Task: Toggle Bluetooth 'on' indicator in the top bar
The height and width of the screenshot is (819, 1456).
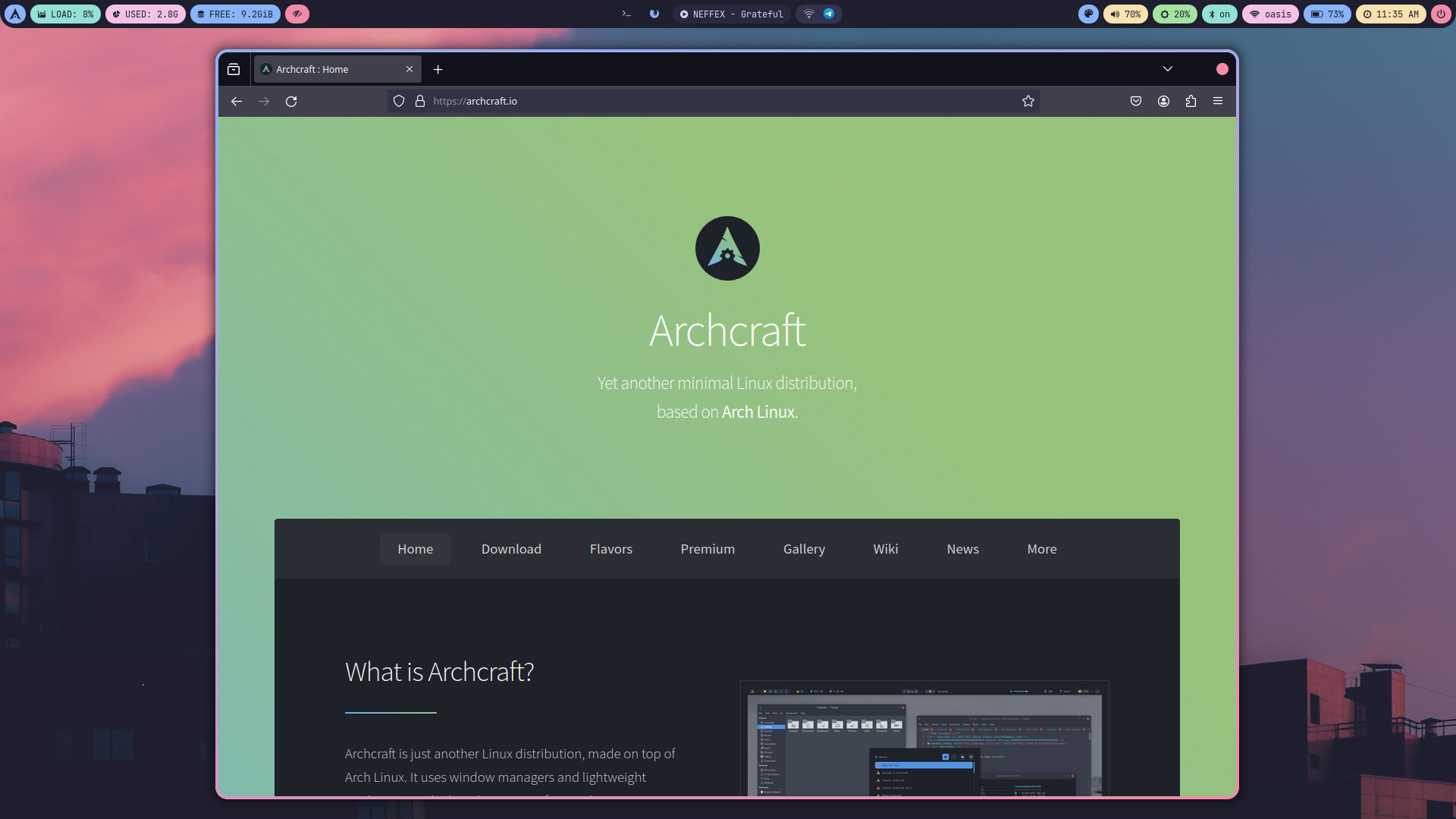Action: tap(1219, 14)
